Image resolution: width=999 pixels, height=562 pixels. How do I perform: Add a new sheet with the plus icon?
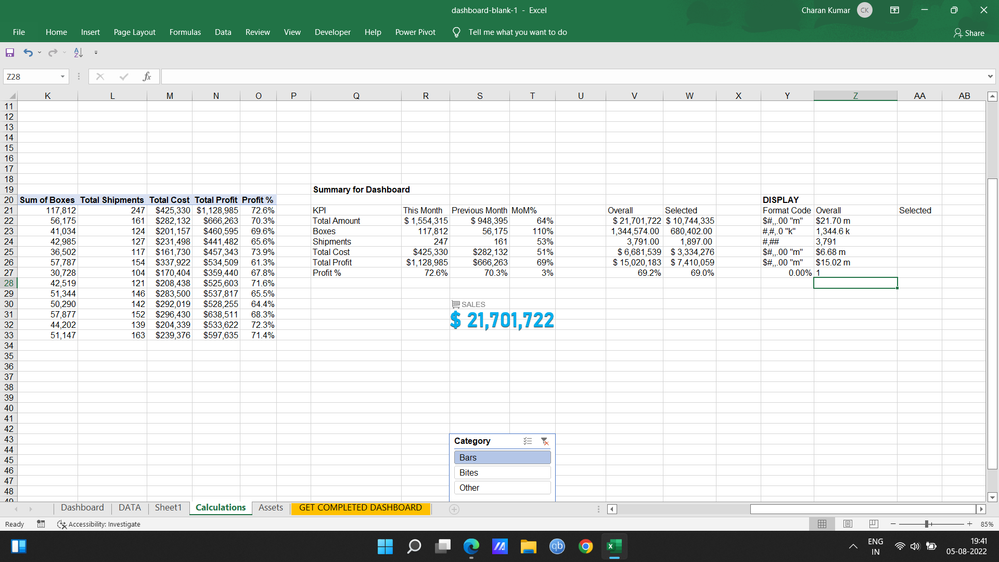tap(454, 509)
